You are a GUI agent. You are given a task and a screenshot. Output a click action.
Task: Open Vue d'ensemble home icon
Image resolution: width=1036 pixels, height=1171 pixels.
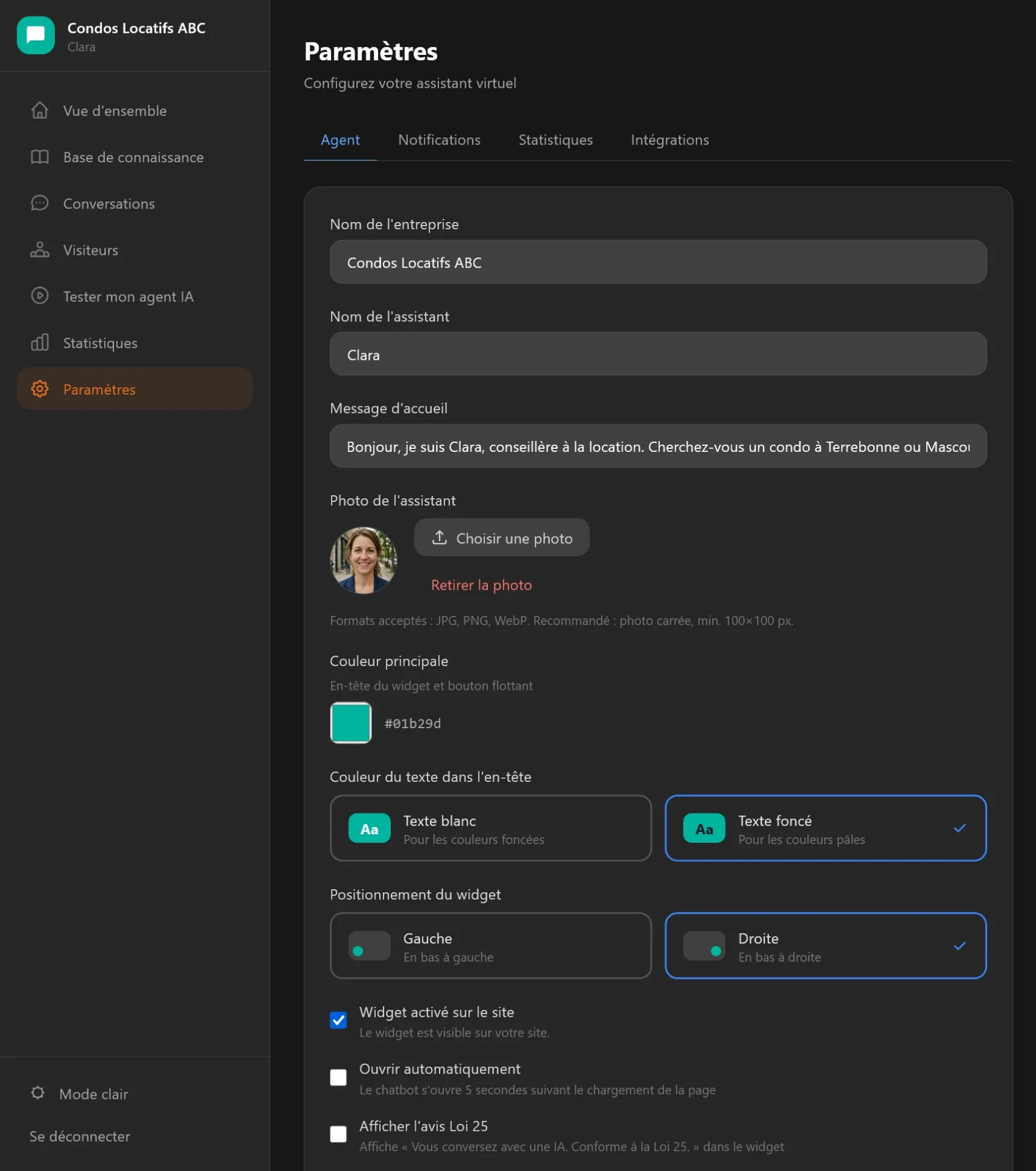(40, 110)
